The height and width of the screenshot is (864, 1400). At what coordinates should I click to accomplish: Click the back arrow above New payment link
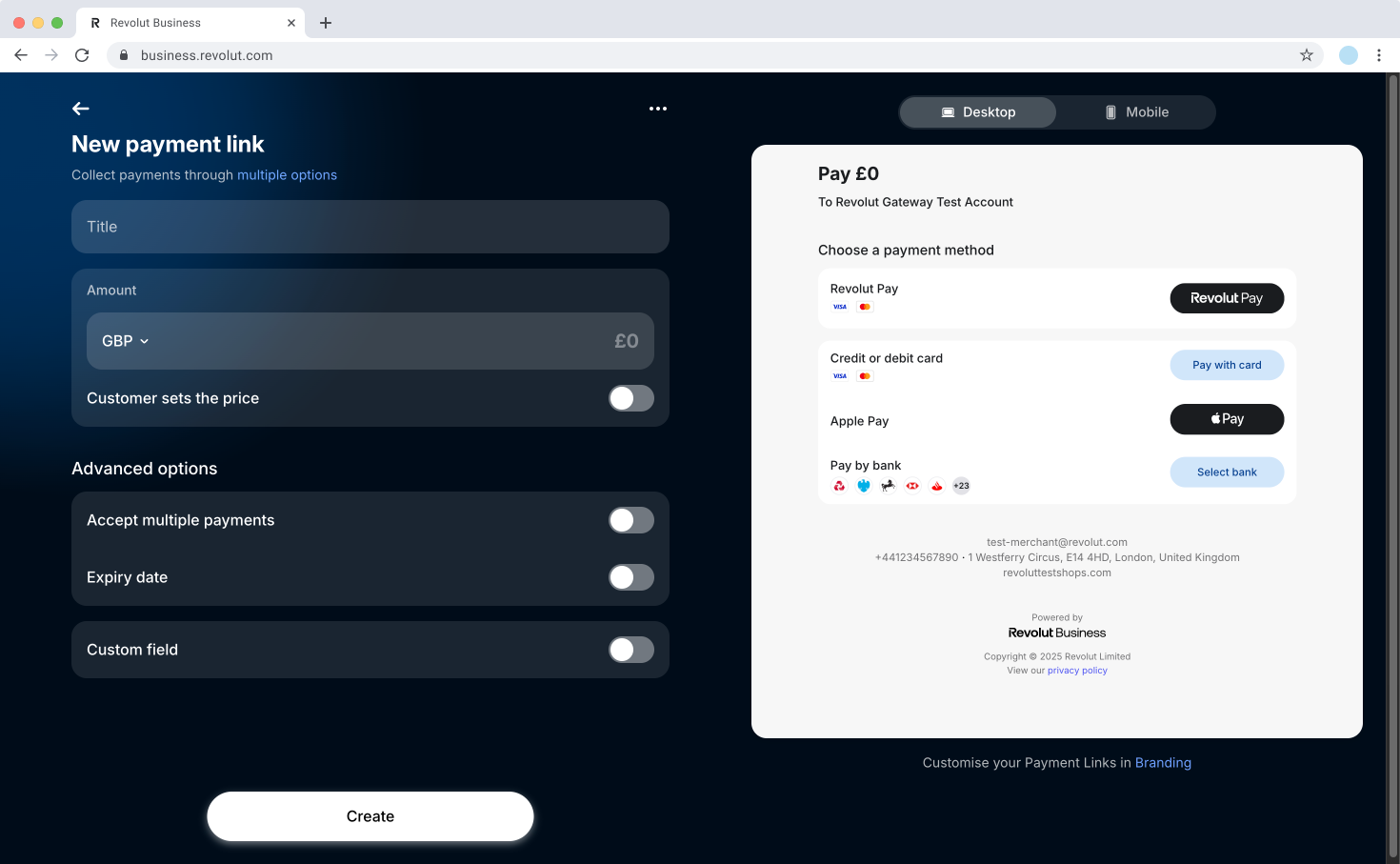[x=80, y=108]
